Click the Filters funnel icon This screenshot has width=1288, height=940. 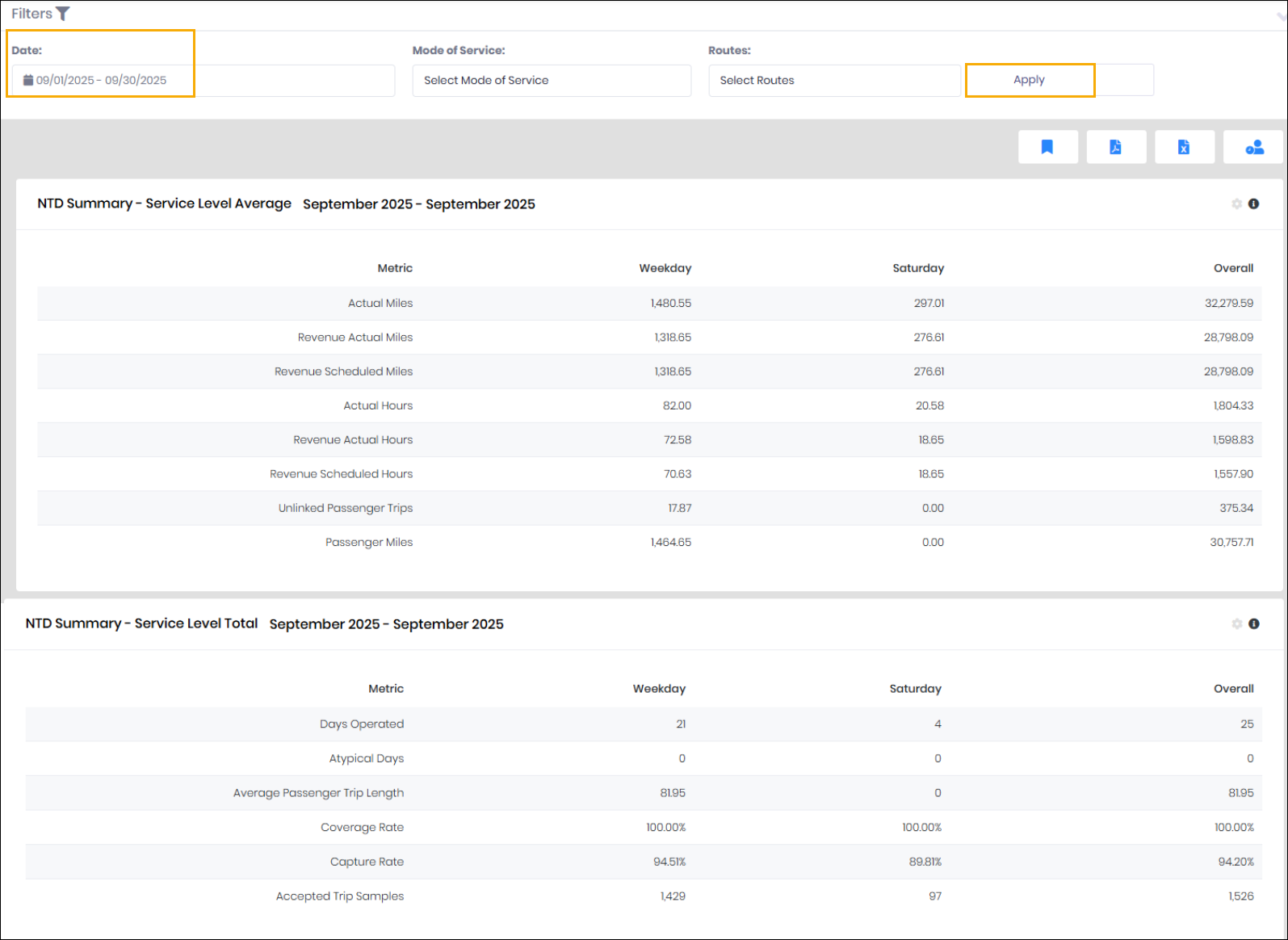[63, 14]
